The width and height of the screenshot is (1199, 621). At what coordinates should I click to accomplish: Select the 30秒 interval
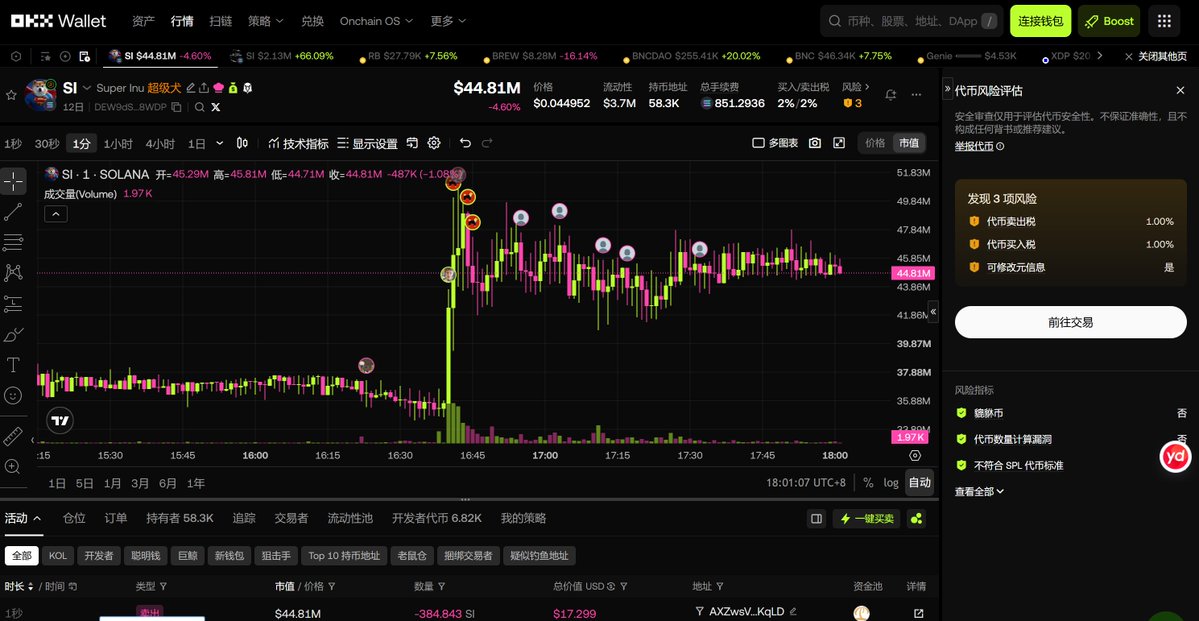pyautogui.click(x=47, y=143)
